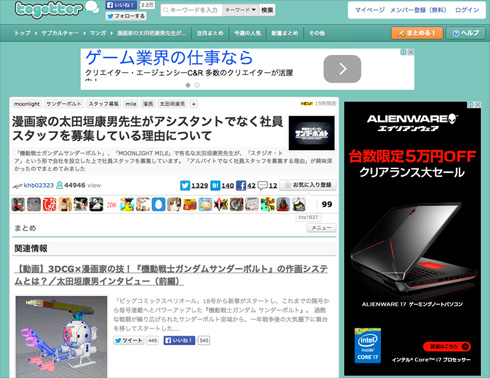The height and width of the screenshot is (378, 490).
Task: Click the ログイン link
Action: coord(467,10)
